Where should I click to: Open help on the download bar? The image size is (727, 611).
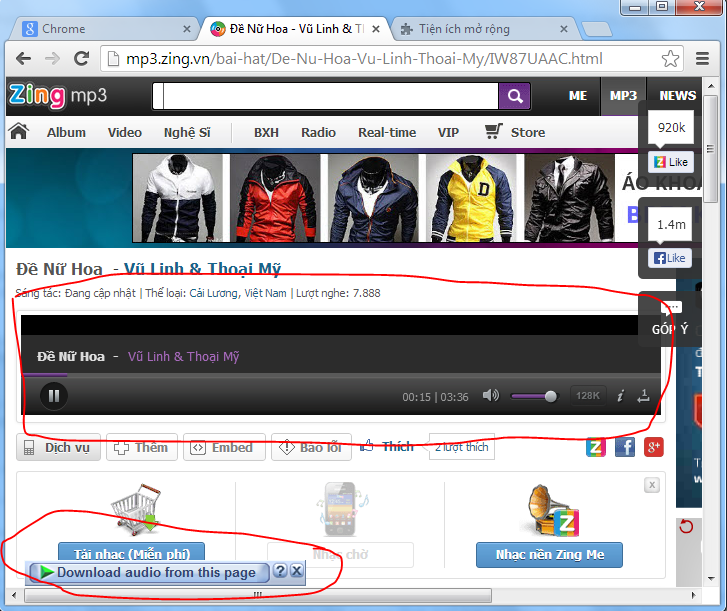click(280, 570)
